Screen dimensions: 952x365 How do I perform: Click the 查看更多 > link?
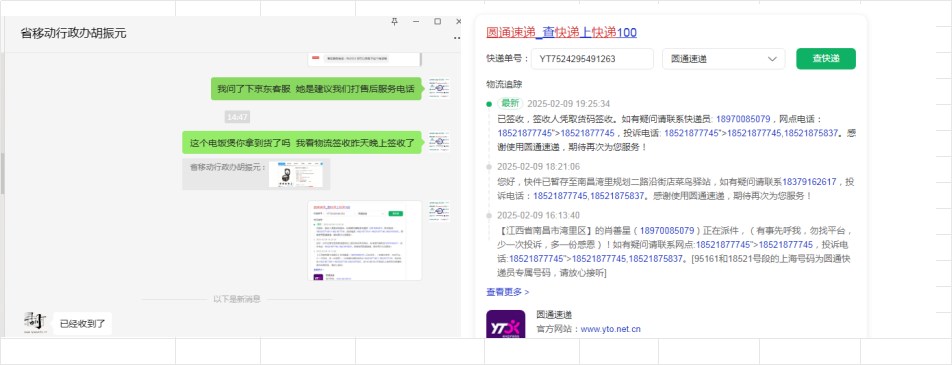pyautogui.click(x=508, y=292)
